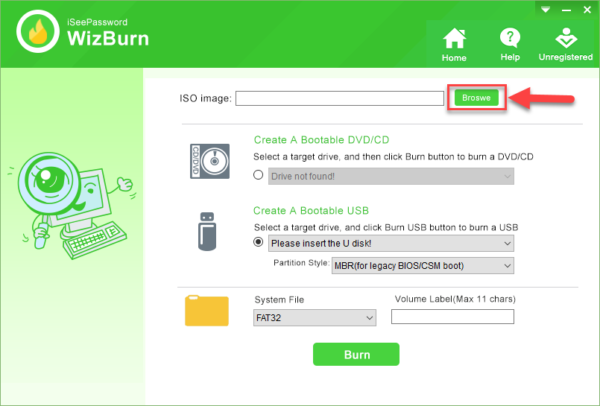Image resolution: width=600 pixels, height=406 pixels.
Task: Click the WizBurn flame logo
Action: (x=38, y=31)
